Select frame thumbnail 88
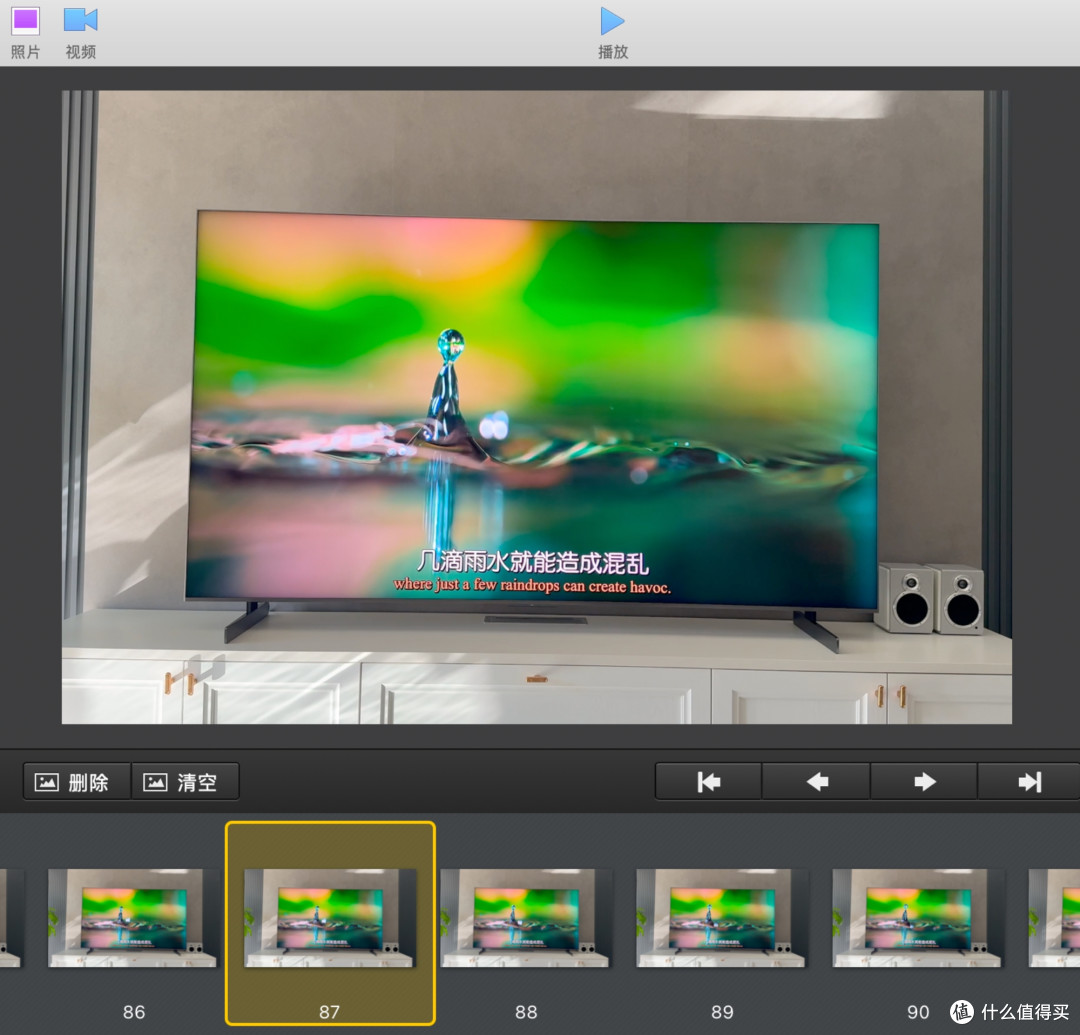1080x1035 pixels. point(526,917)
